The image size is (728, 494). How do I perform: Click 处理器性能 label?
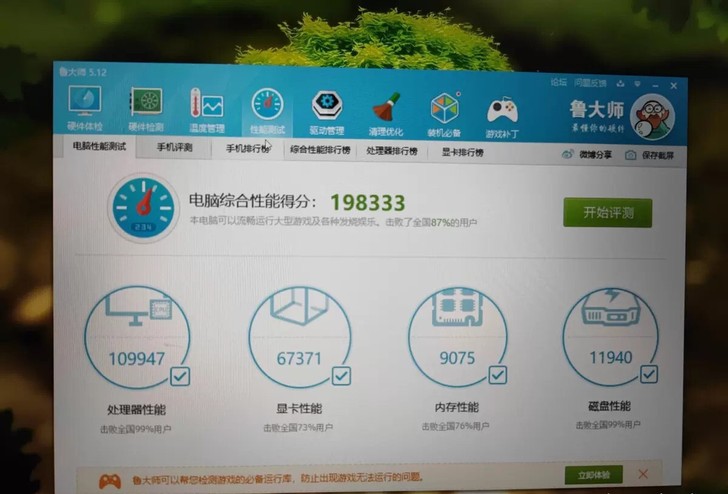point(136,410)
